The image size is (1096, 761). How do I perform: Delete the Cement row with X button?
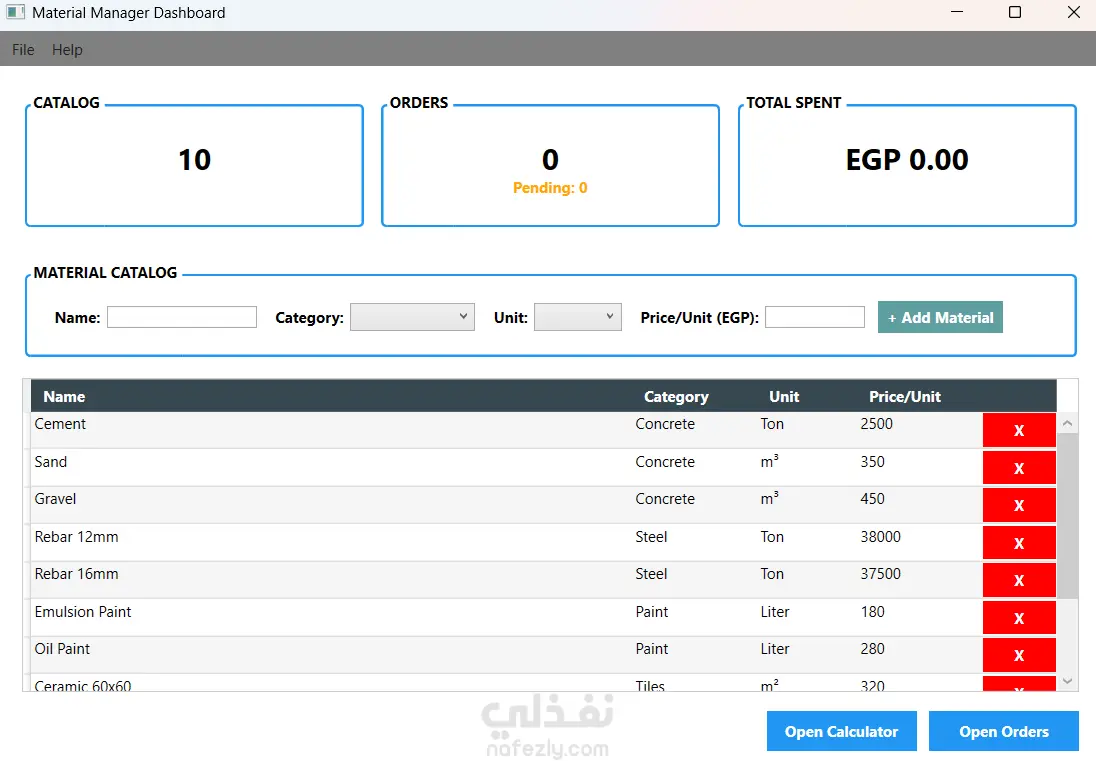click(x=1018, y=430)
